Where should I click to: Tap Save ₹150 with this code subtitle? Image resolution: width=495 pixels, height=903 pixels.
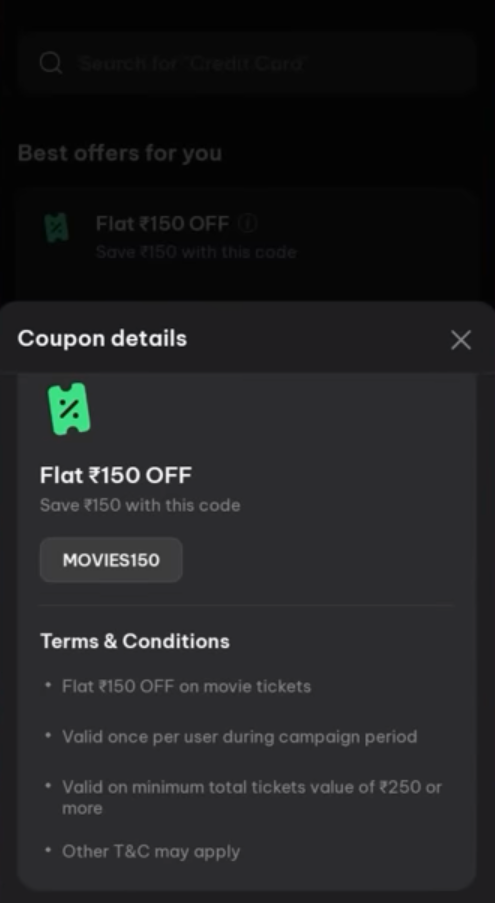(x=140, y=505)
